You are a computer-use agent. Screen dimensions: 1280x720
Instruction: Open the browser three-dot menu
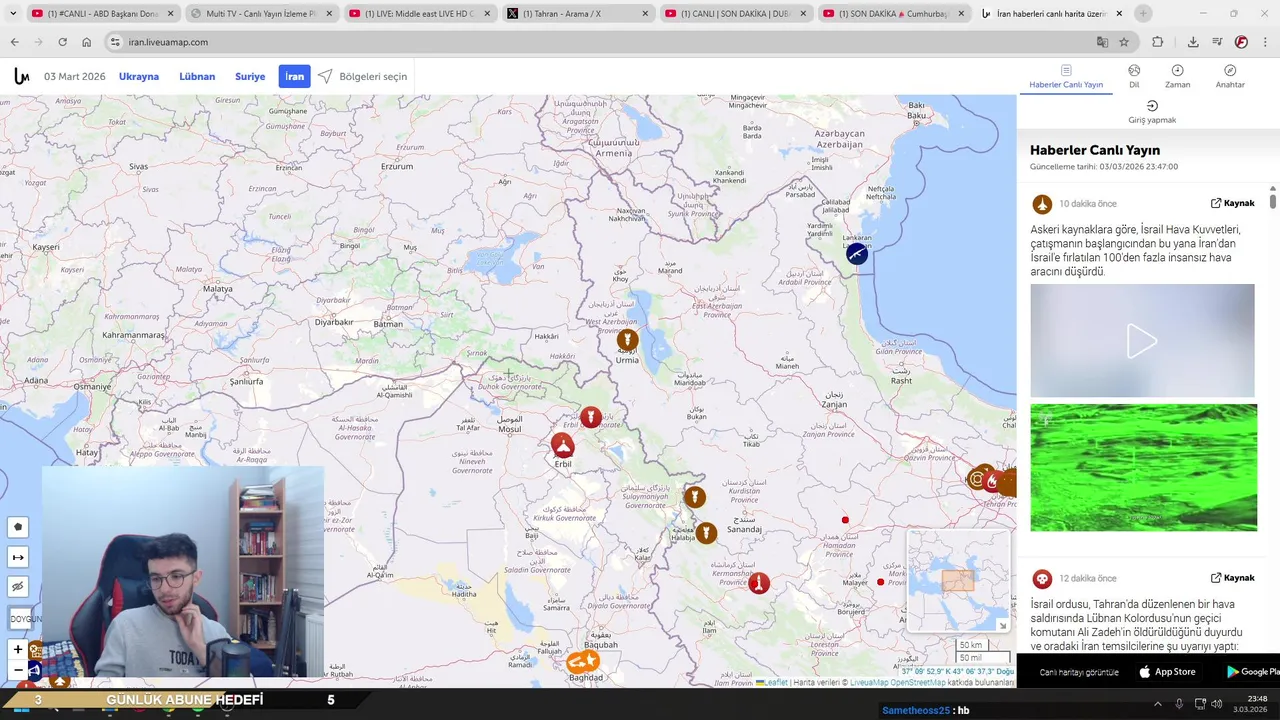coord(1265,42)
